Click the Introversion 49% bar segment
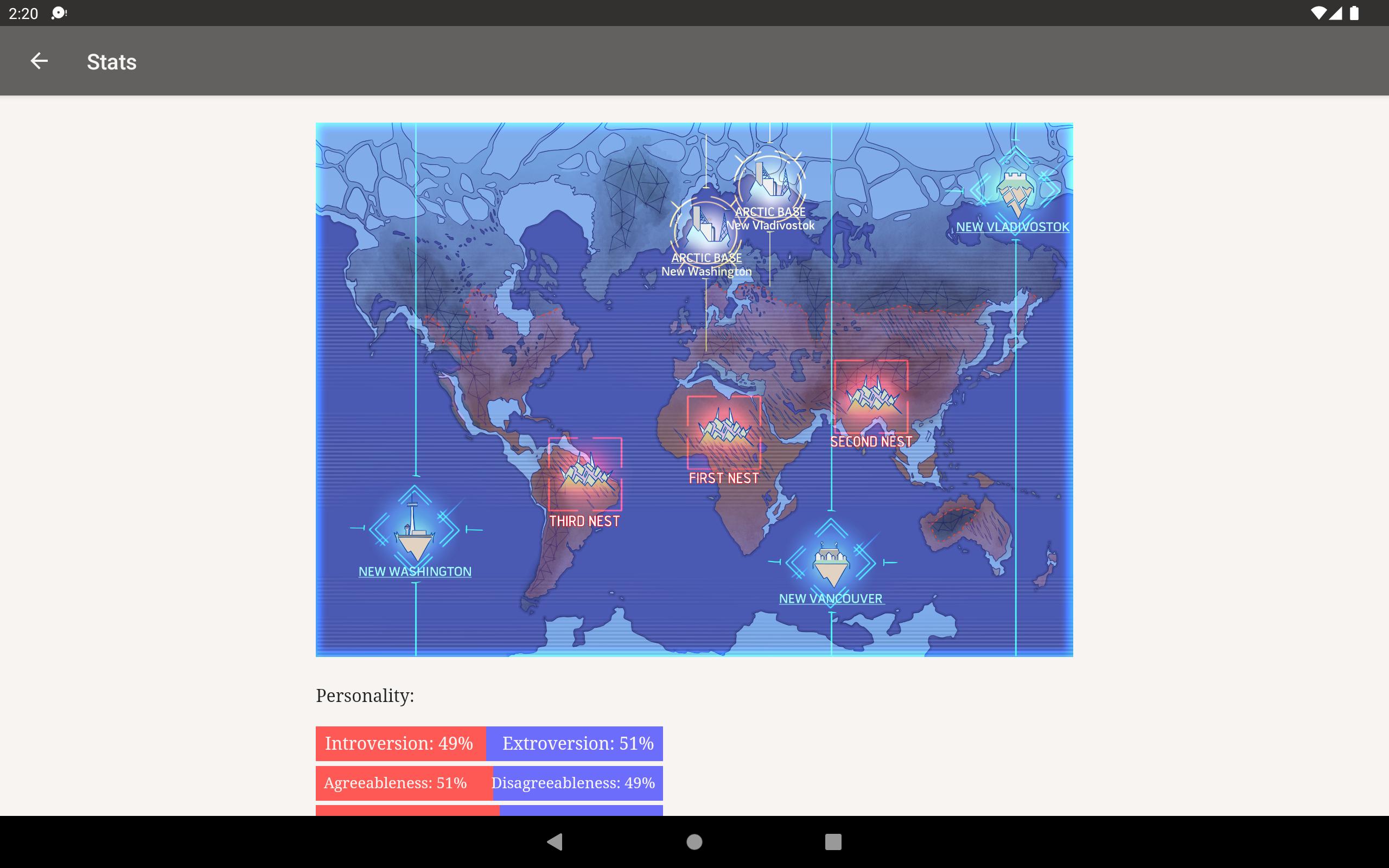Image resolution: width=1389 pixels, height=868 pixels. point(400,743)
